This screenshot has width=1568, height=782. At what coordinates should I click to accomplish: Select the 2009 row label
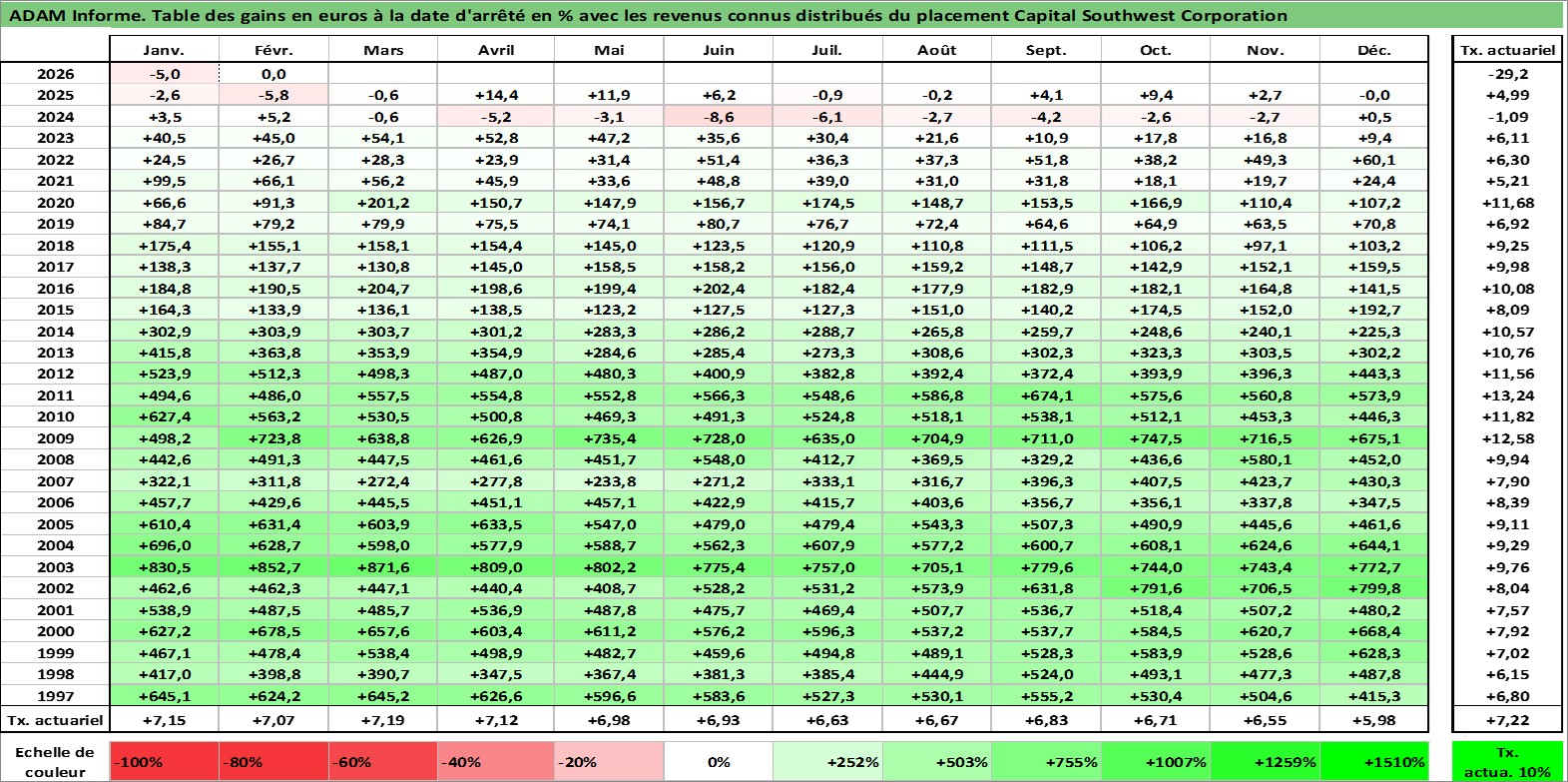(55, 438)
